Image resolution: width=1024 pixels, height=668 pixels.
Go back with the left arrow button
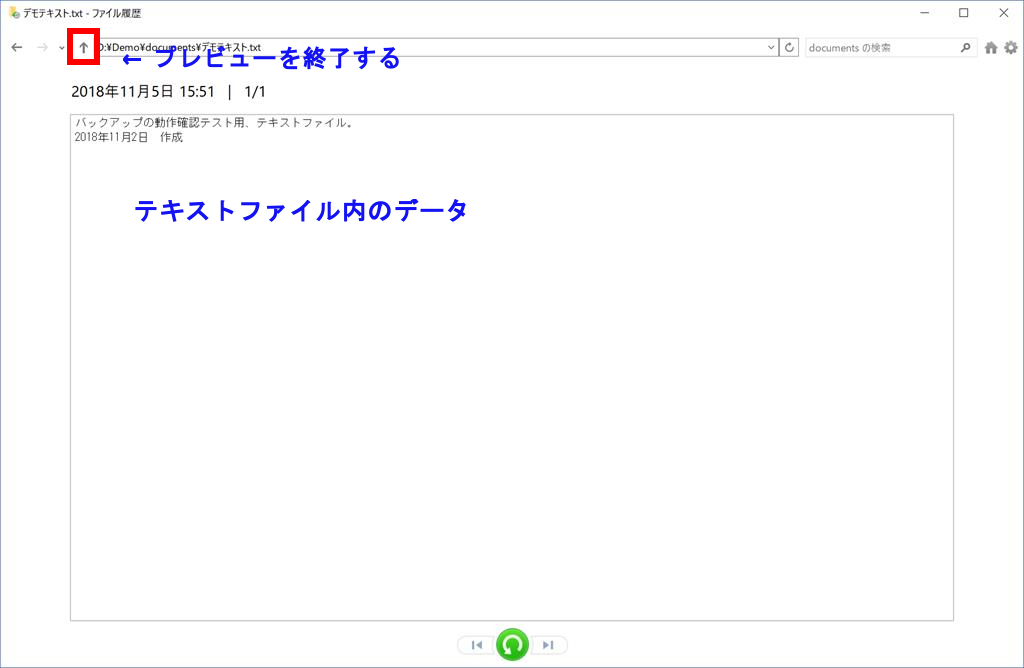tap(17, 47)
